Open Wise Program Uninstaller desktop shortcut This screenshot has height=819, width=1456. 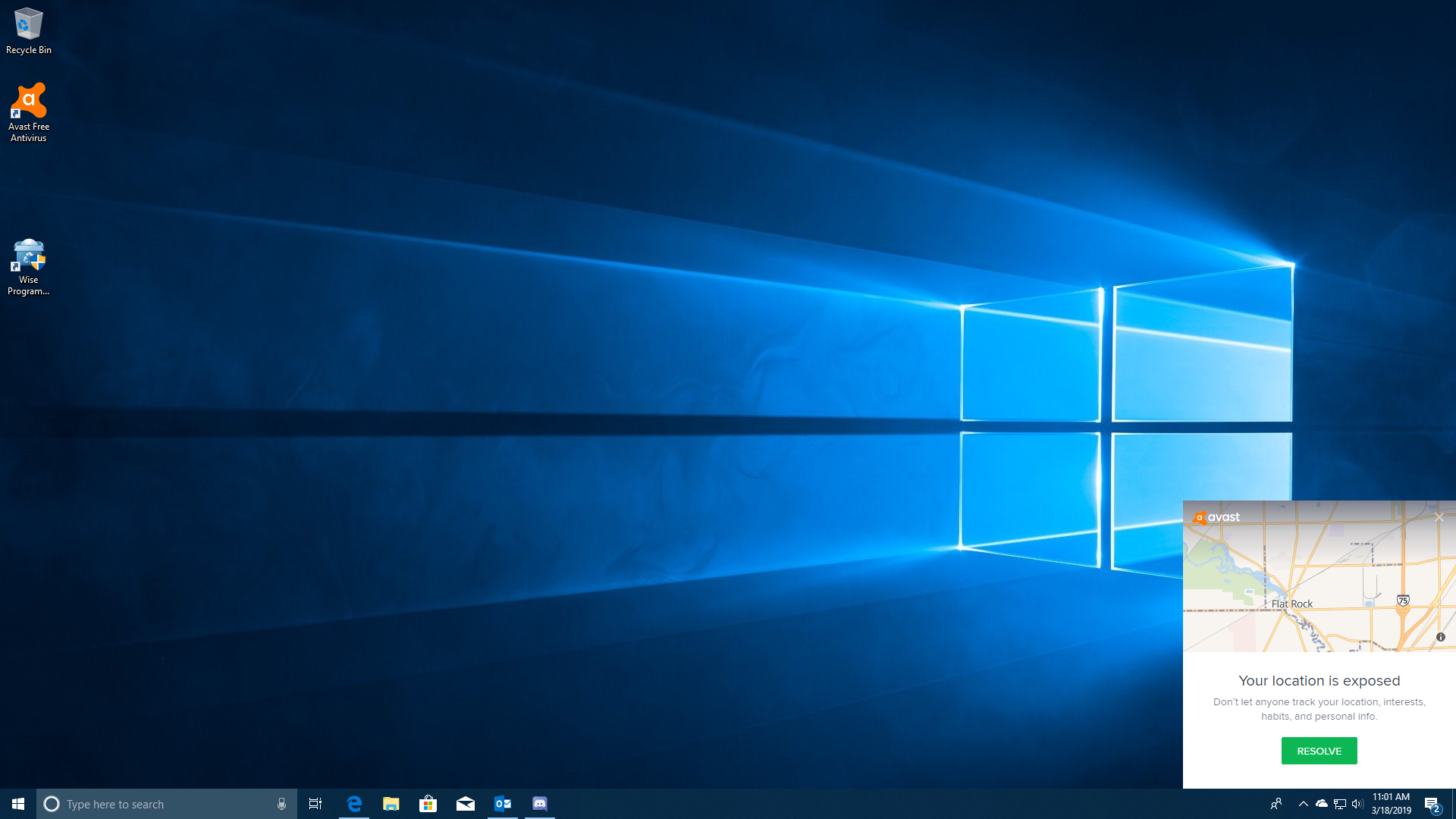(x=29, y=265)
